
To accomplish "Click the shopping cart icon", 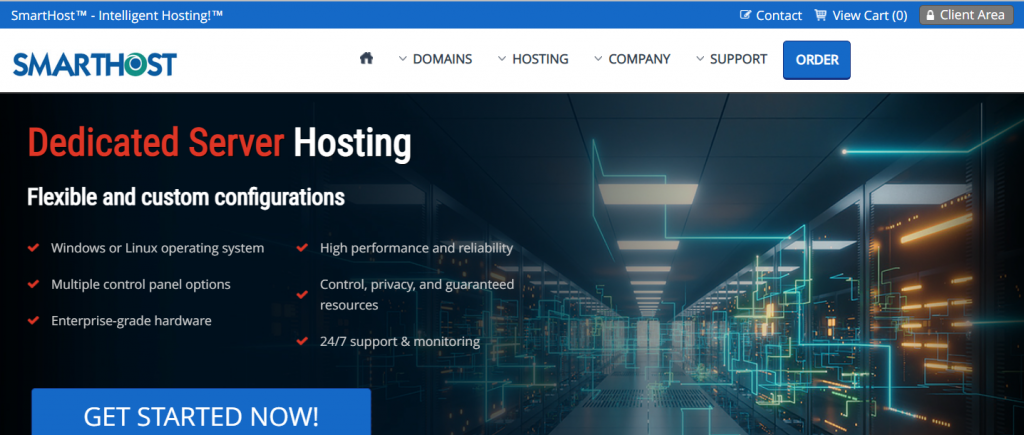I will 821,15.
